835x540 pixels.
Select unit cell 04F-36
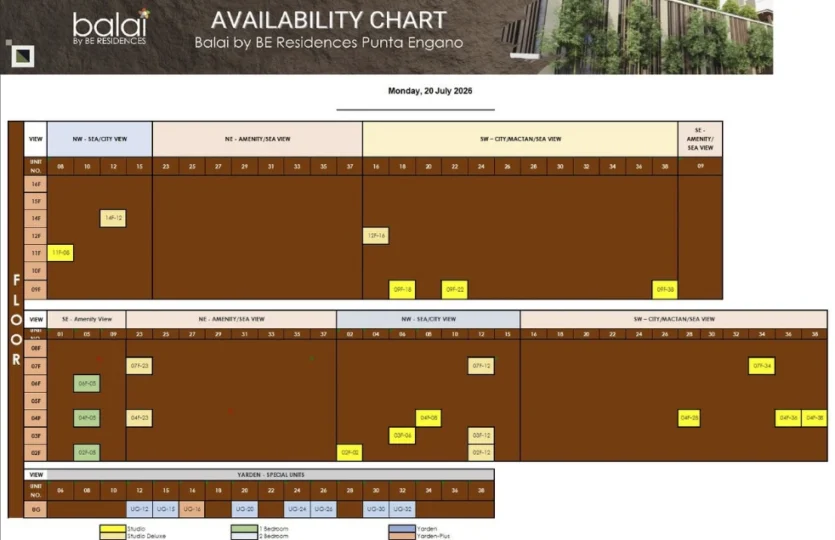point(788,418)
